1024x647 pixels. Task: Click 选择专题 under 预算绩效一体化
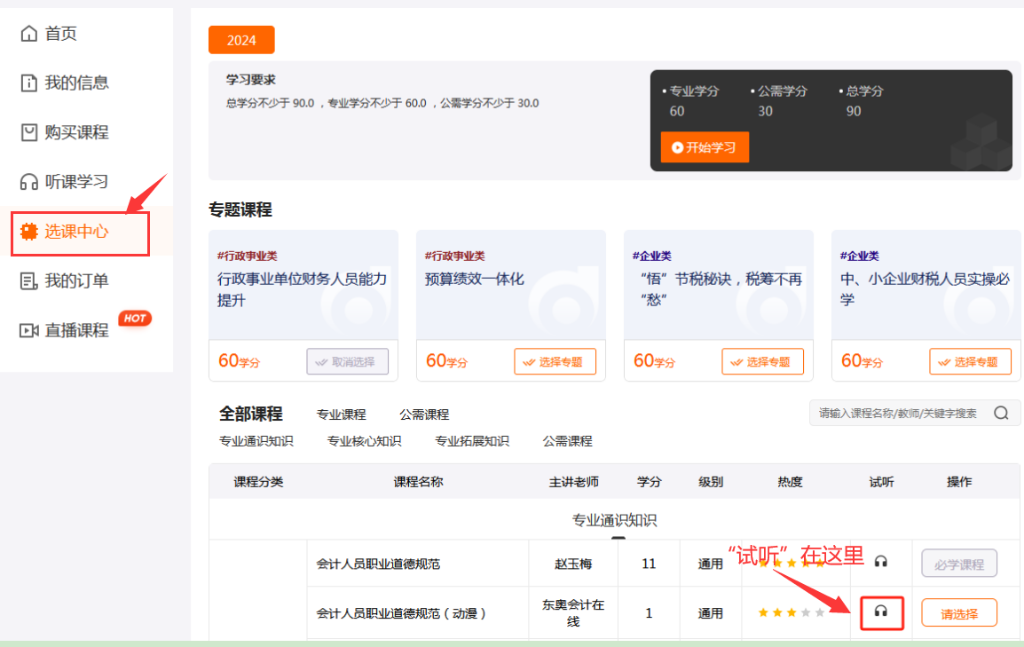point(555,361)
